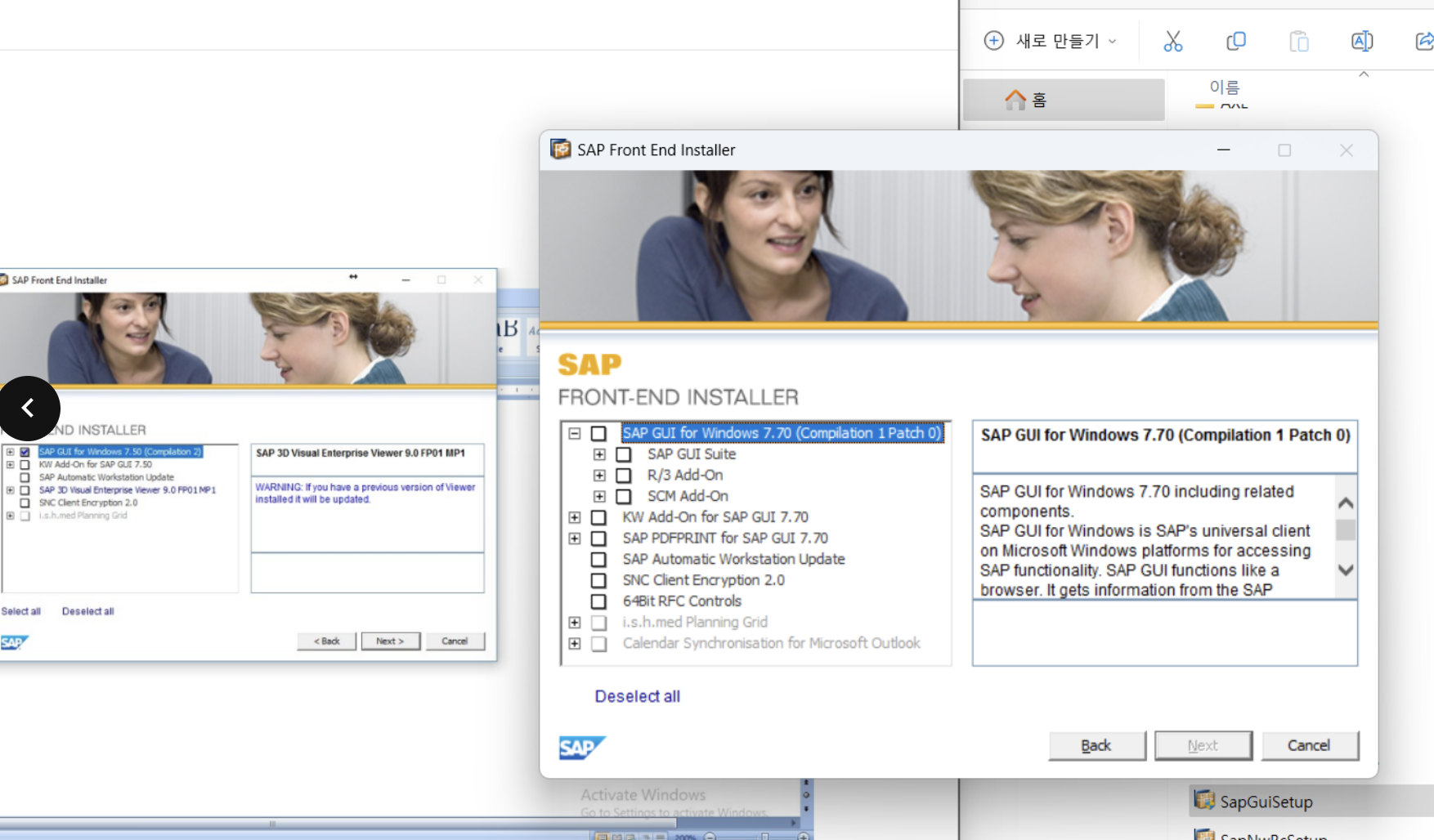Select 'SAP 3D Visual Enterprise Viewer 9.0 FP01 MP1' row in small window
The height and width of the screenshot is (840, 1434).
click(x=128, y=490)
